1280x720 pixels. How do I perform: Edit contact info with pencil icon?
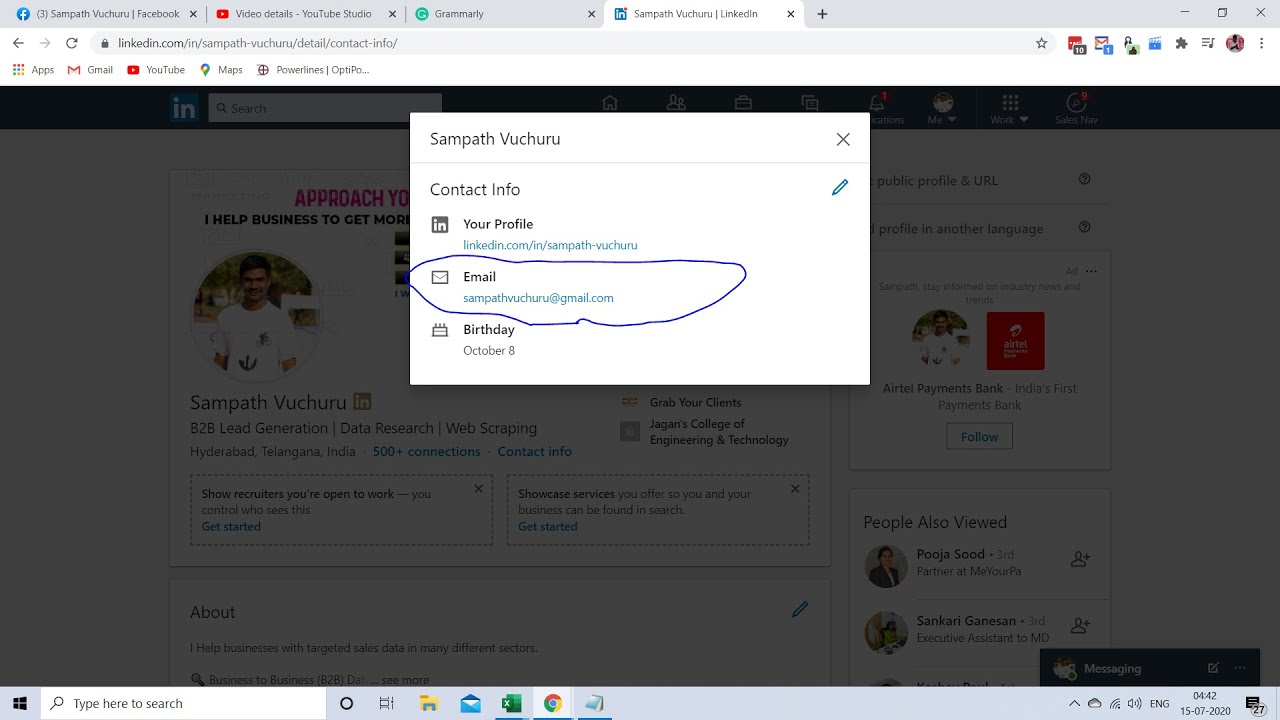click(840, 188)
